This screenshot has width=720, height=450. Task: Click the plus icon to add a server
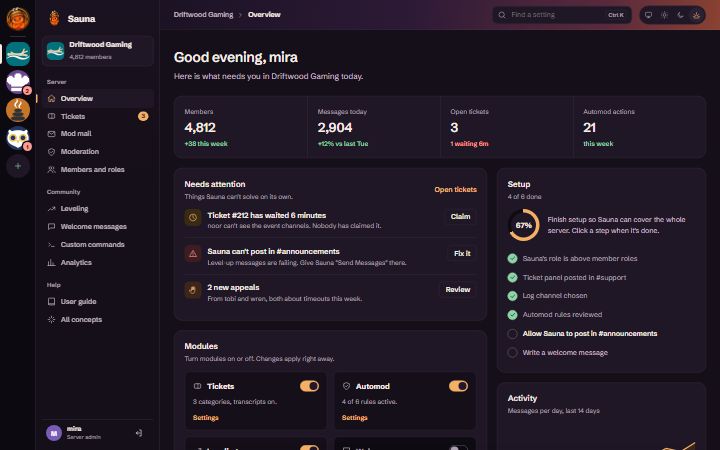tap(18, 166)
